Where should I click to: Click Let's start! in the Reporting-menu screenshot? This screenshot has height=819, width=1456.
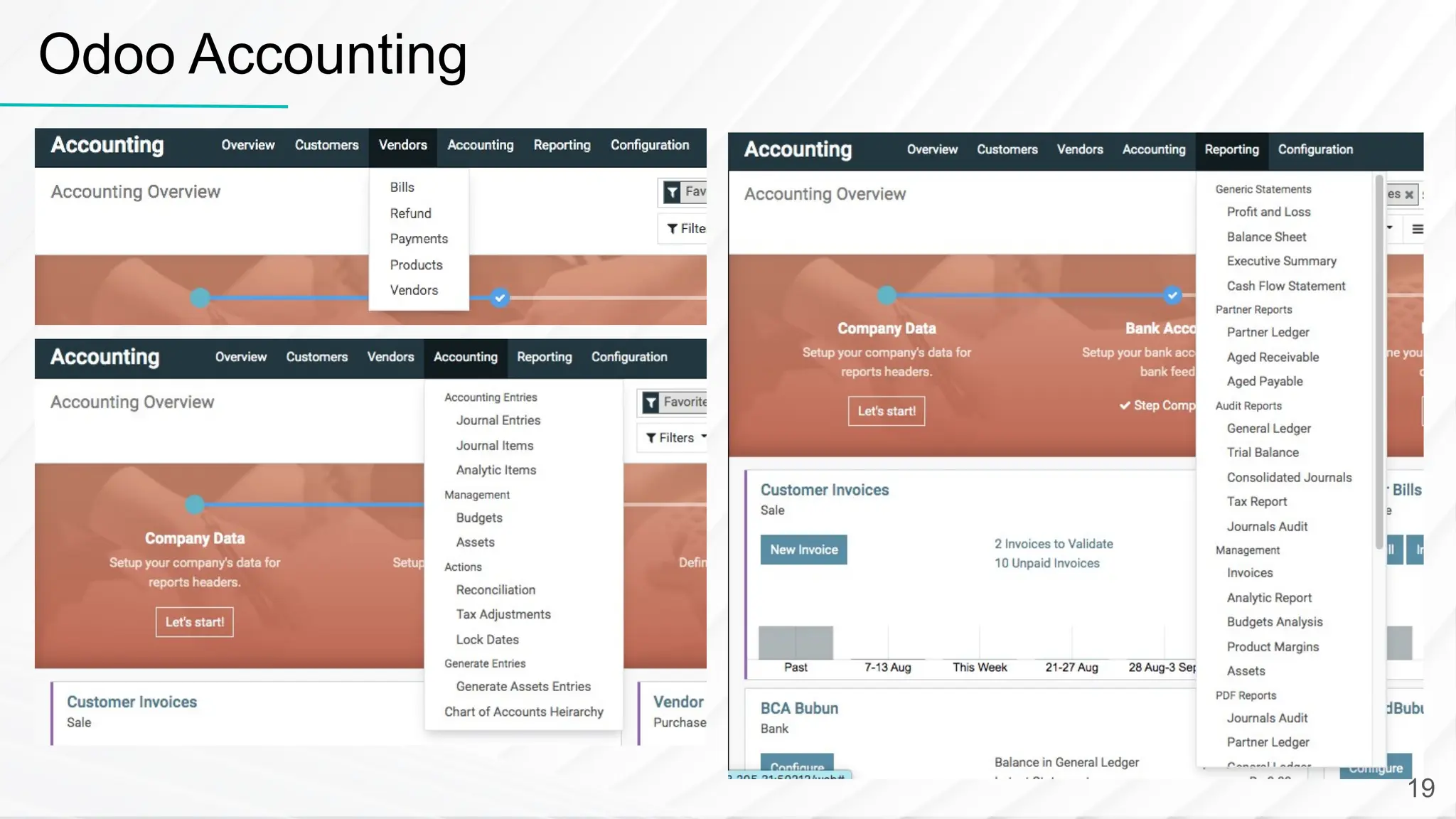(x=887, y=411)
